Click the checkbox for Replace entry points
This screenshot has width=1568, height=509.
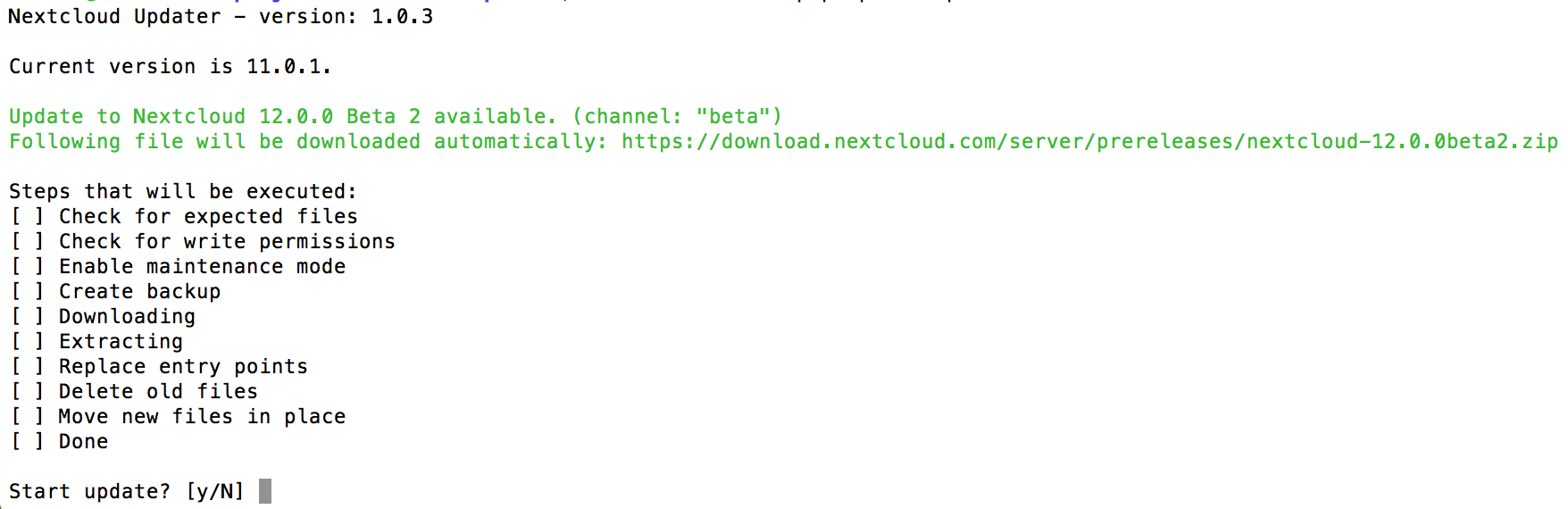pos(27,367)
